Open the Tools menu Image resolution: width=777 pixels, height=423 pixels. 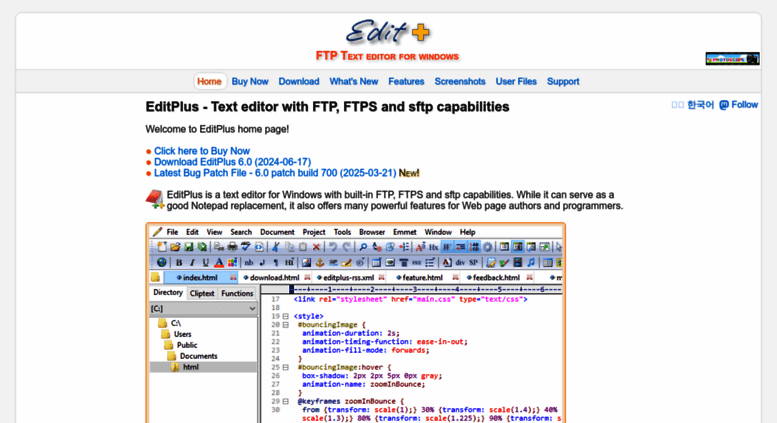(342, 232)
